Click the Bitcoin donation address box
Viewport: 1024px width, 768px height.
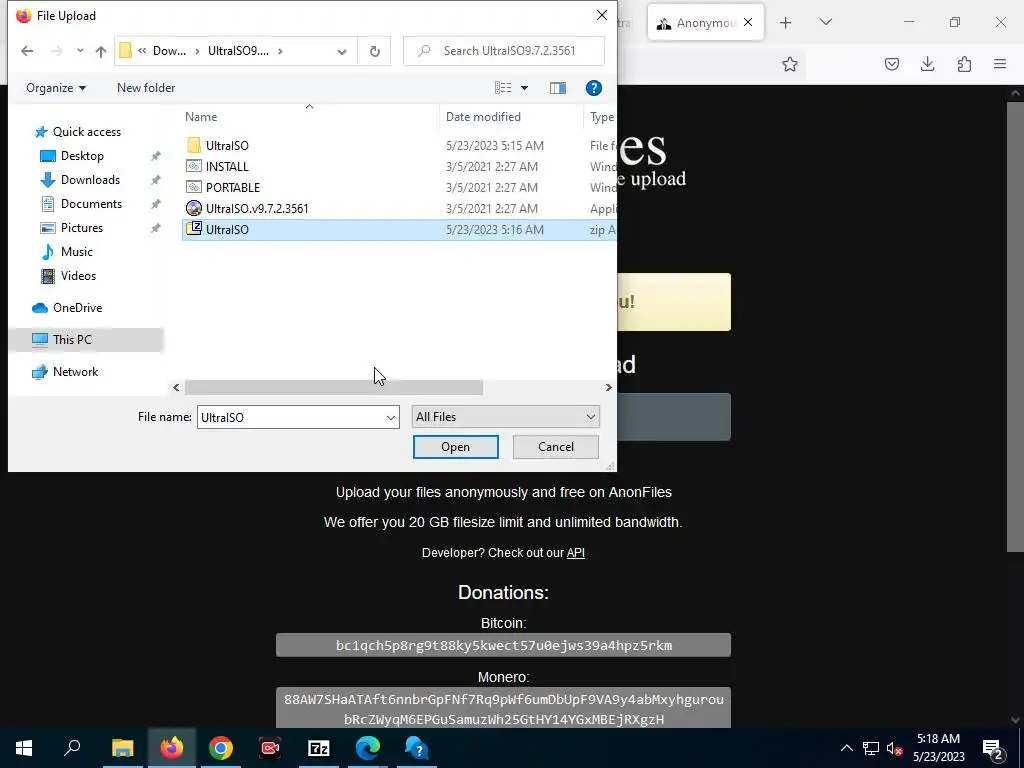pos(503,645)
